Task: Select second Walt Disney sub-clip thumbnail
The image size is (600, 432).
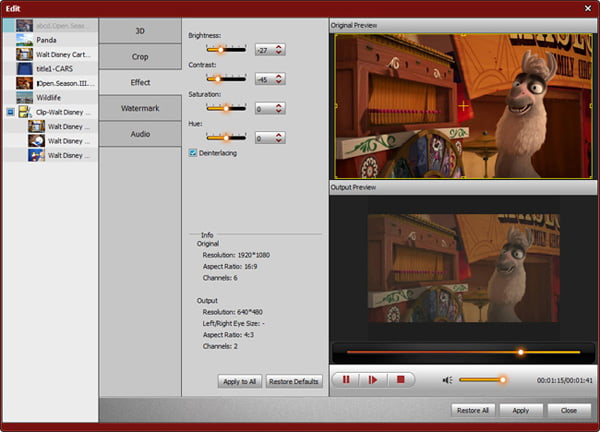Action: pos(36,141)
